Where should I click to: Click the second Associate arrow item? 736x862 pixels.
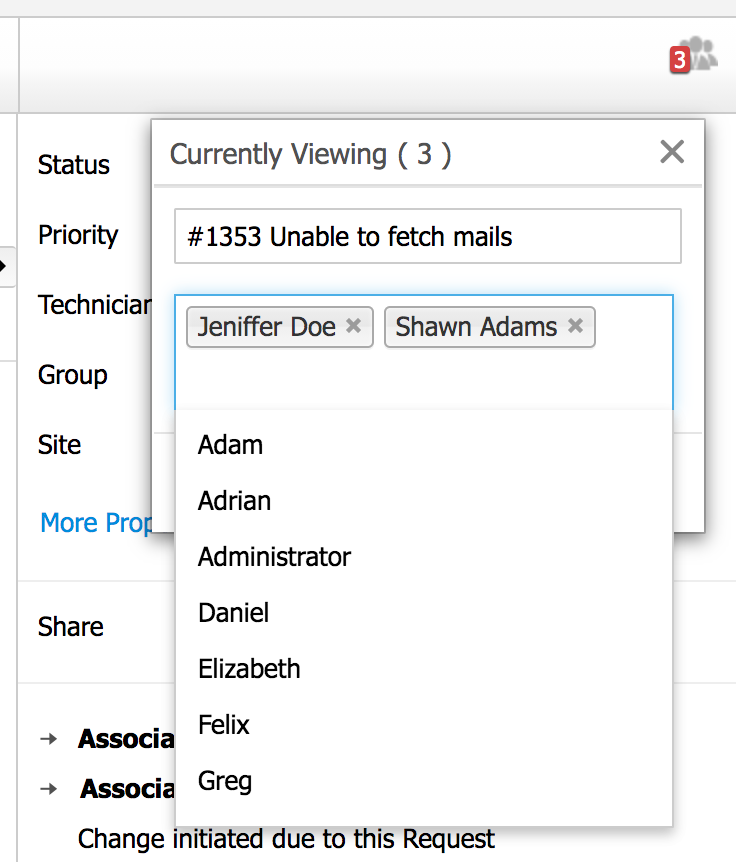(x=126, y=790)
